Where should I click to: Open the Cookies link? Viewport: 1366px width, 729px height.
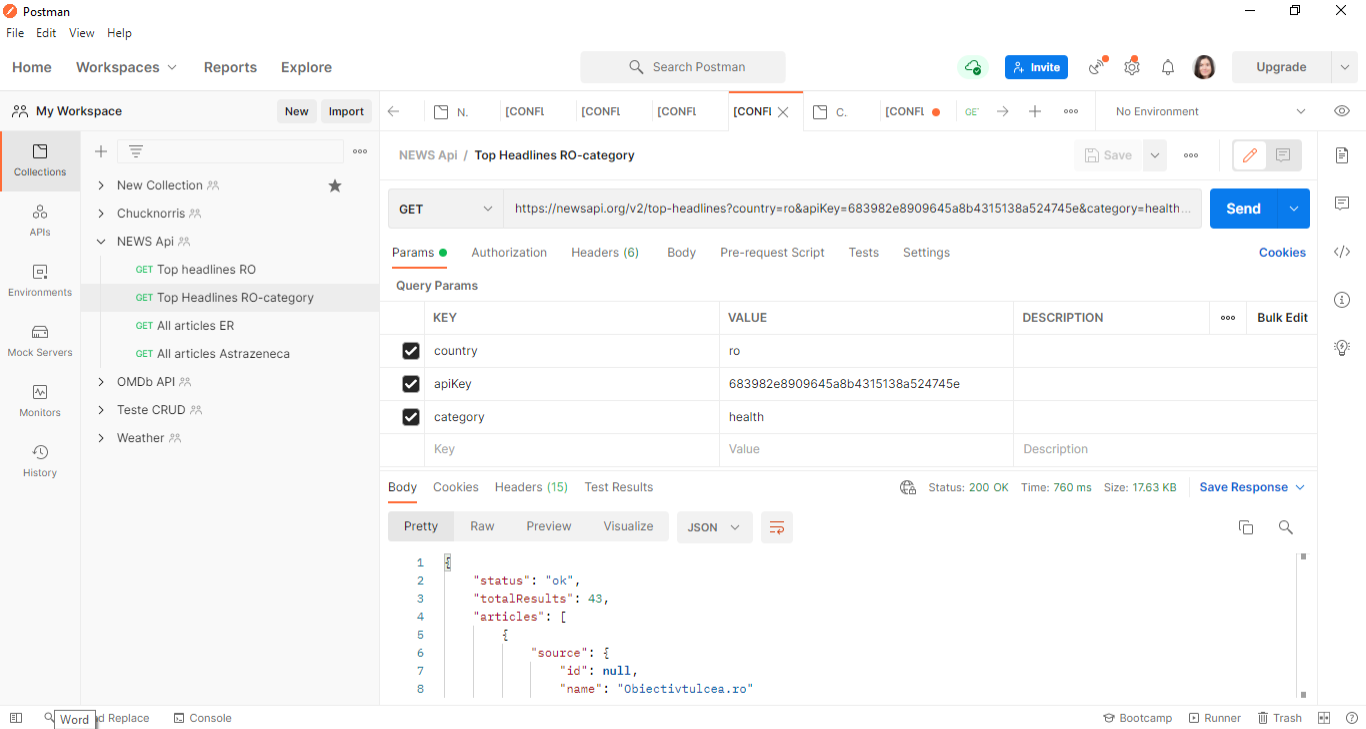point(1282,252)
